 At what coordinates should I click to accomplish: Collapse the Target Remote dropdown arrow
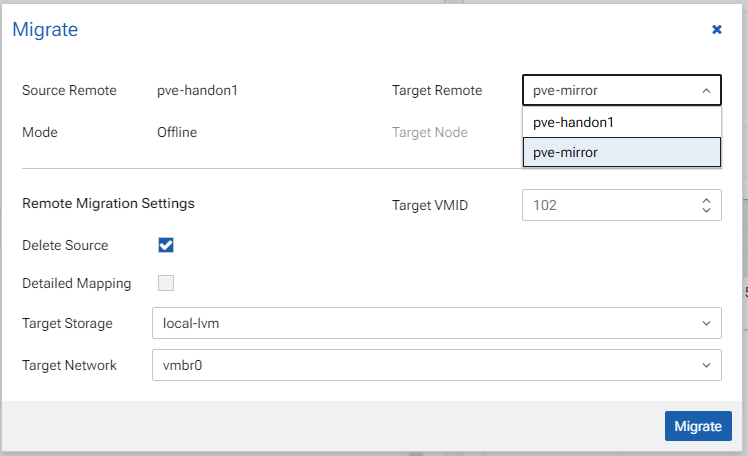tap(706, 91)
